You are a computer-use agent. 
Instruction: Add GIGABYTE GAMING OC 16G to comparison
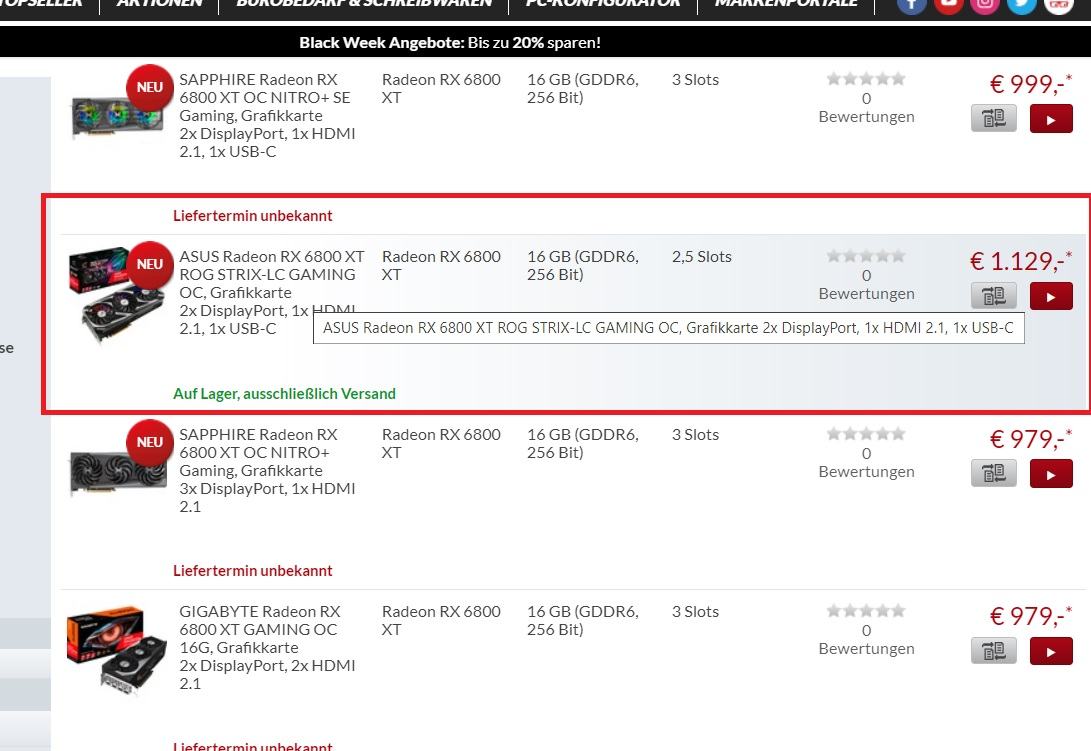pyautogui.click(x=994, y=651)
